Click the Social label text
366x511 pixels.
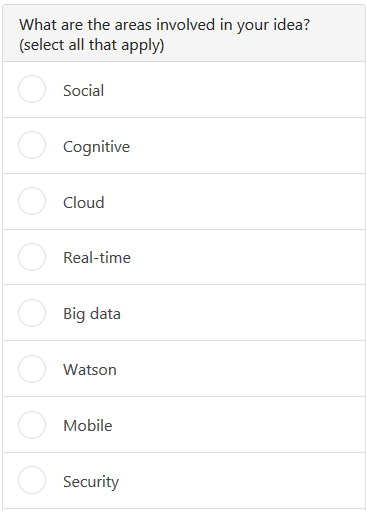(x=84, y=91)
